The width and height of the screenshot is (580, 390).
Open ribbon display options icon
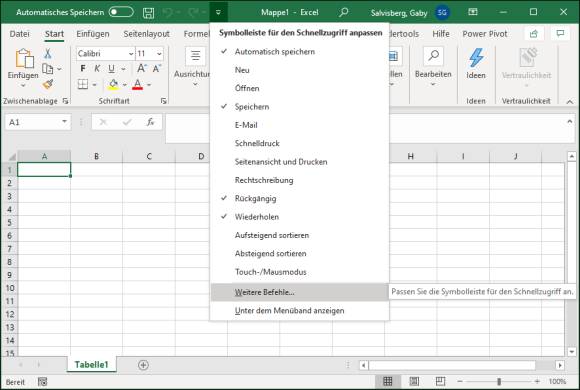click(473, 12)
